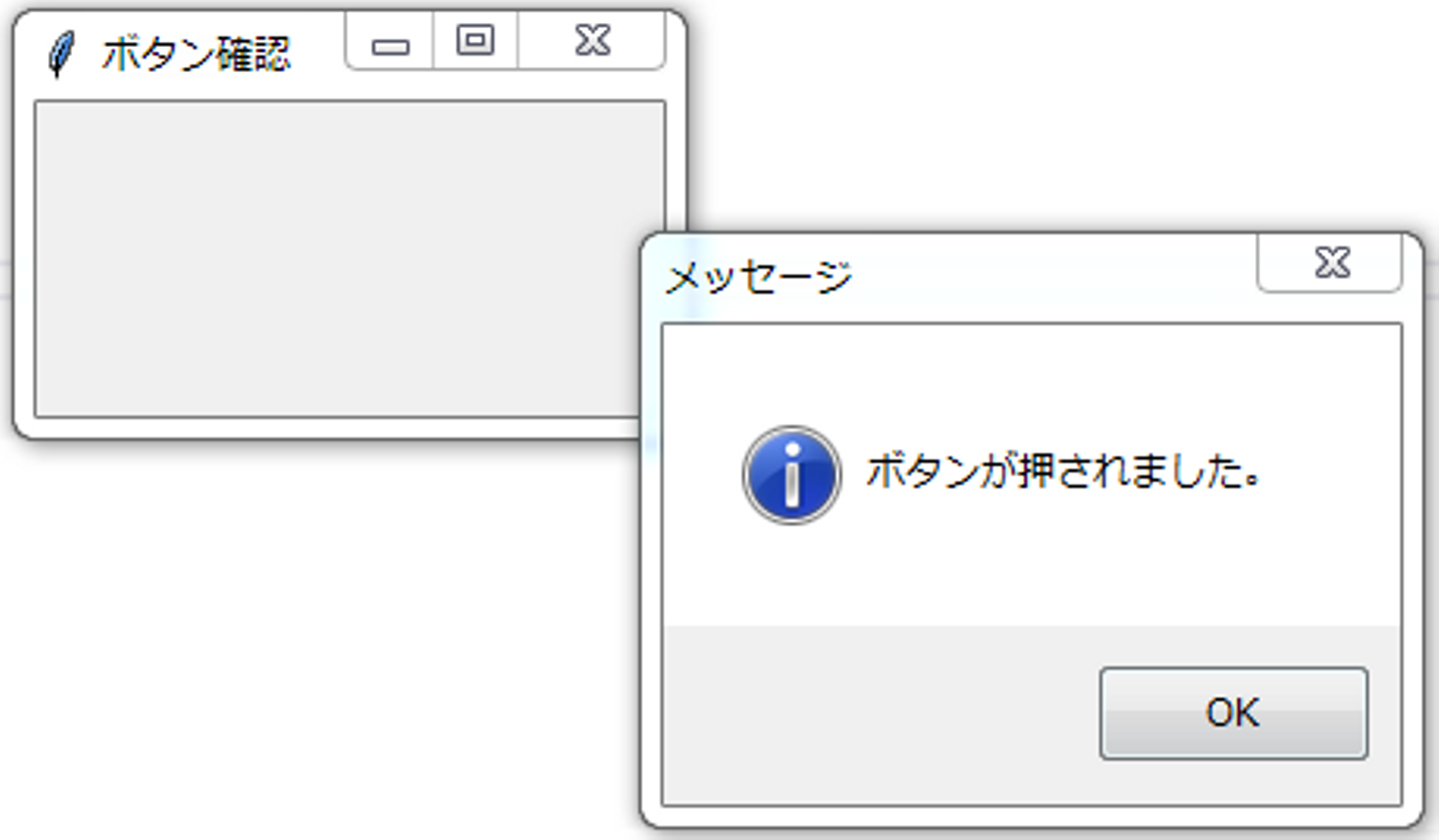Maximize the ボタン確認 window
This screenshot has height=840, width=1439.
[476, 40]
